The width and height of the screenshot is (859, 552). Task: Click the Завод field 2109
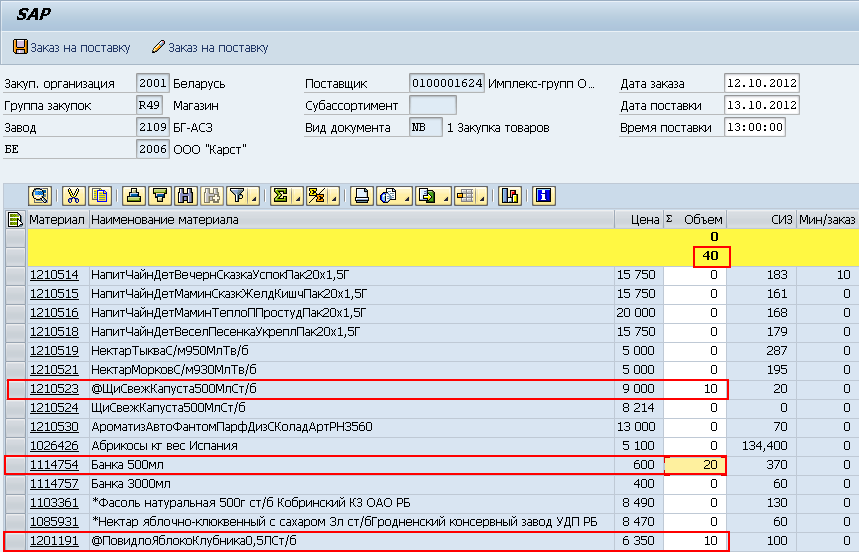pos(152,127)
